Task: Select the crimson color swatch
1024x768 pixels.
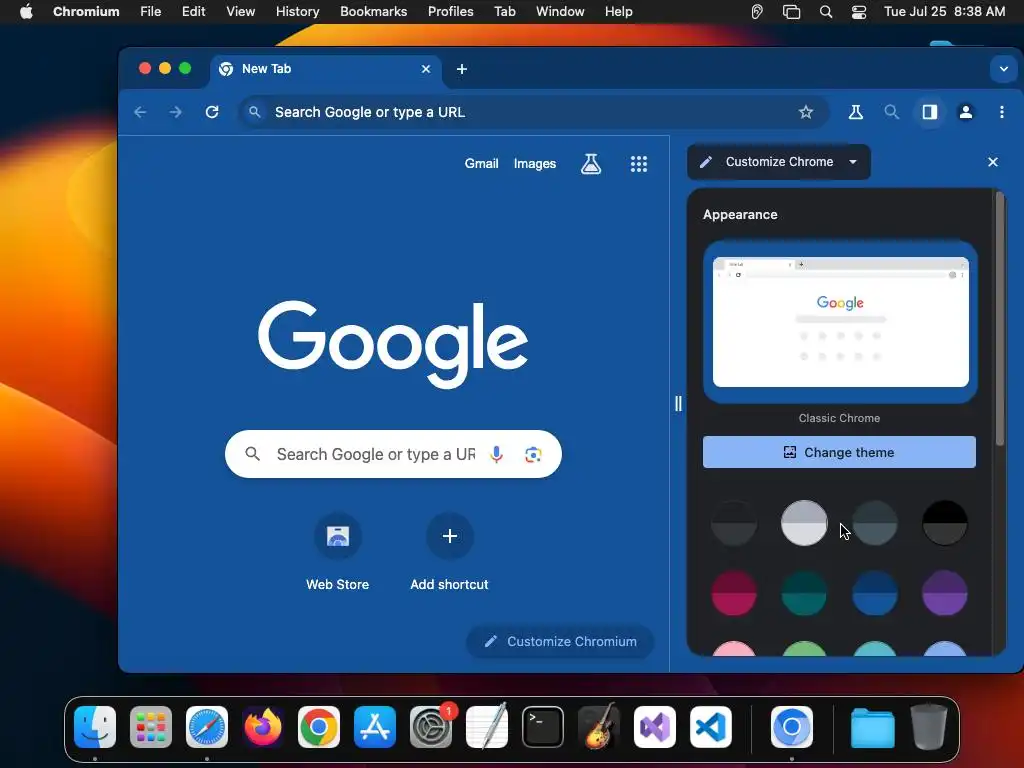Action: (x=734, y=593)
